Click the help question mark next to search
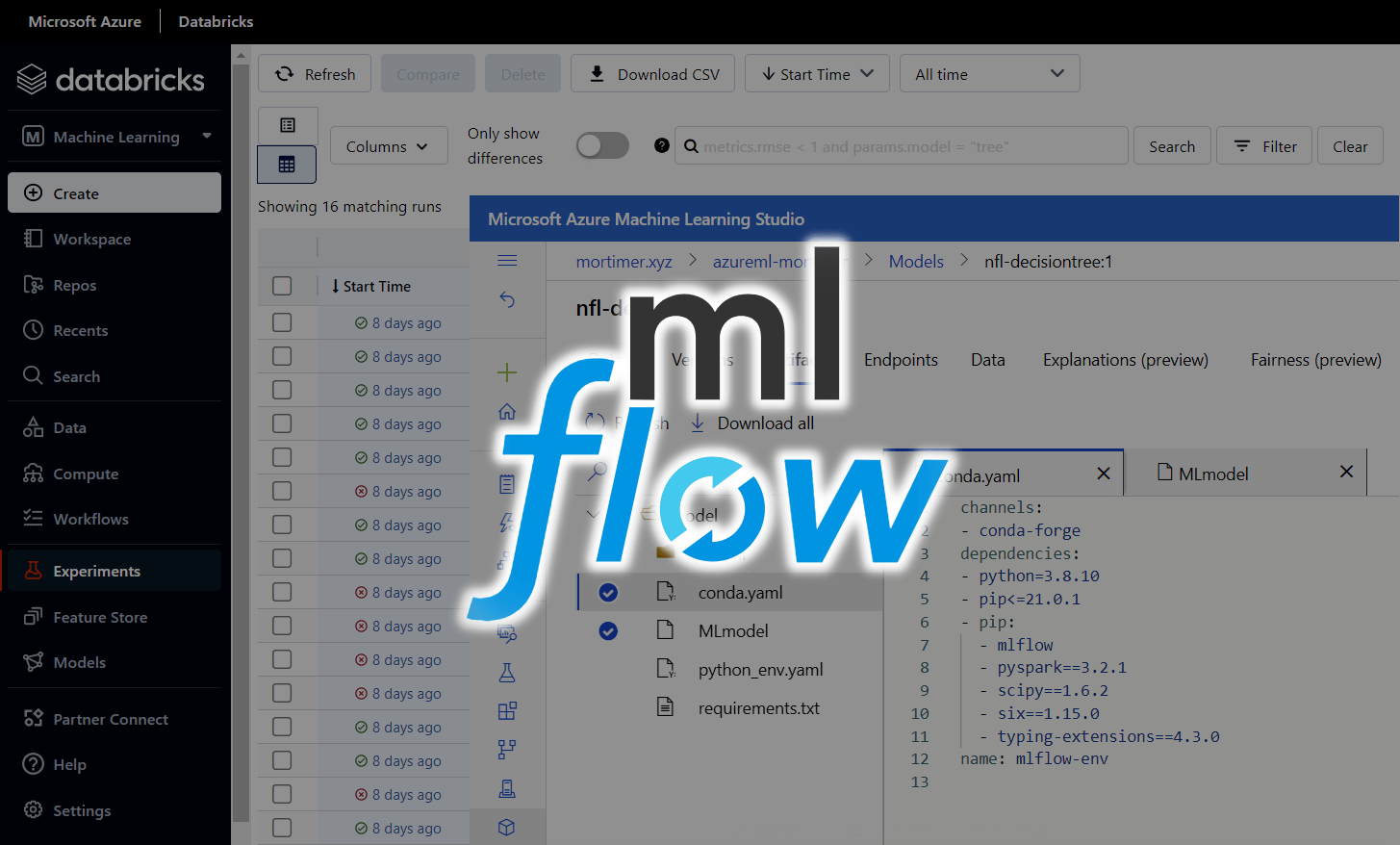Image resolution: width=1400 pixels, height=845 pixels. pos(662,146)
